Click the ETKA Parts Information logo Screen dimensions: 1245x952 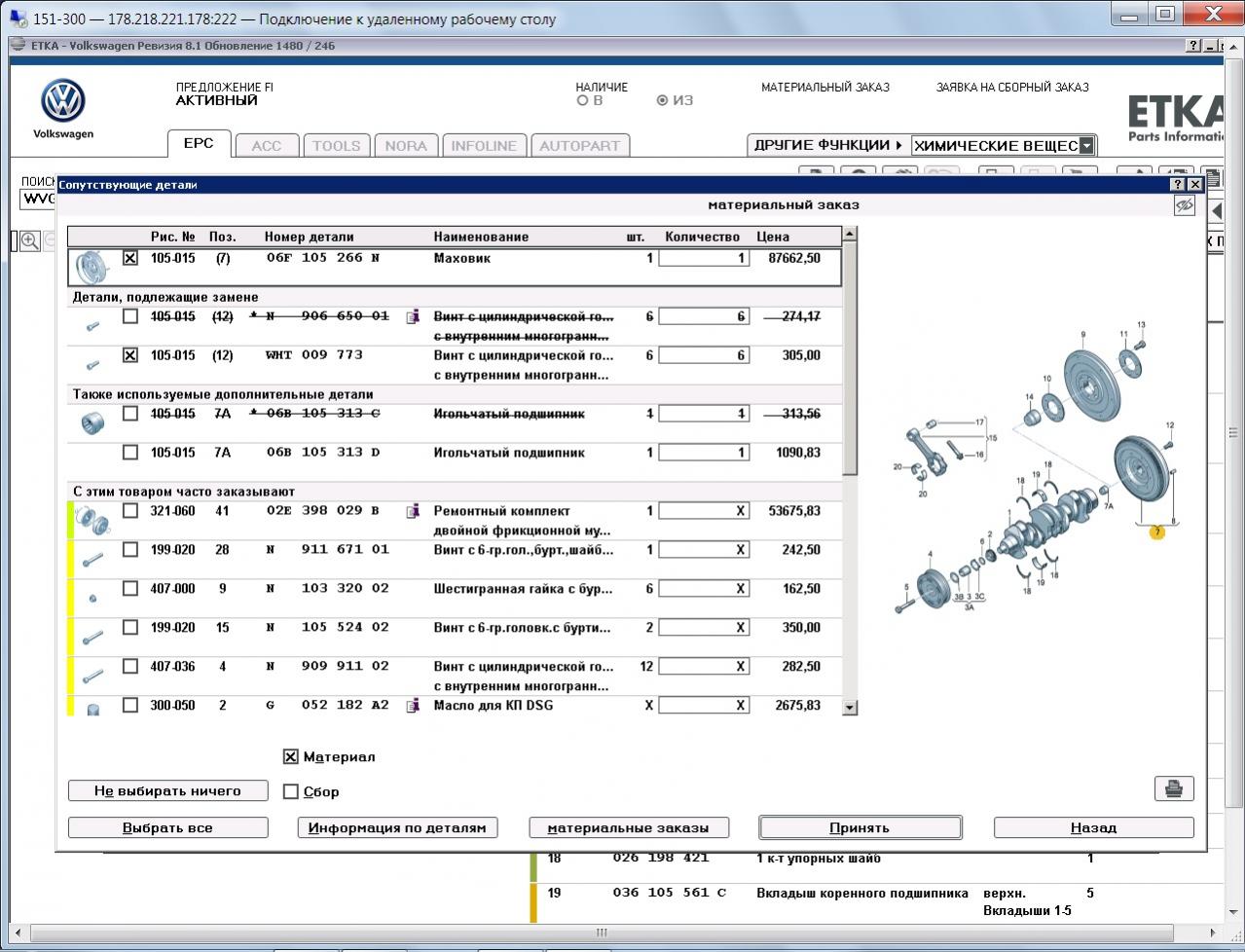[1176, 118]
